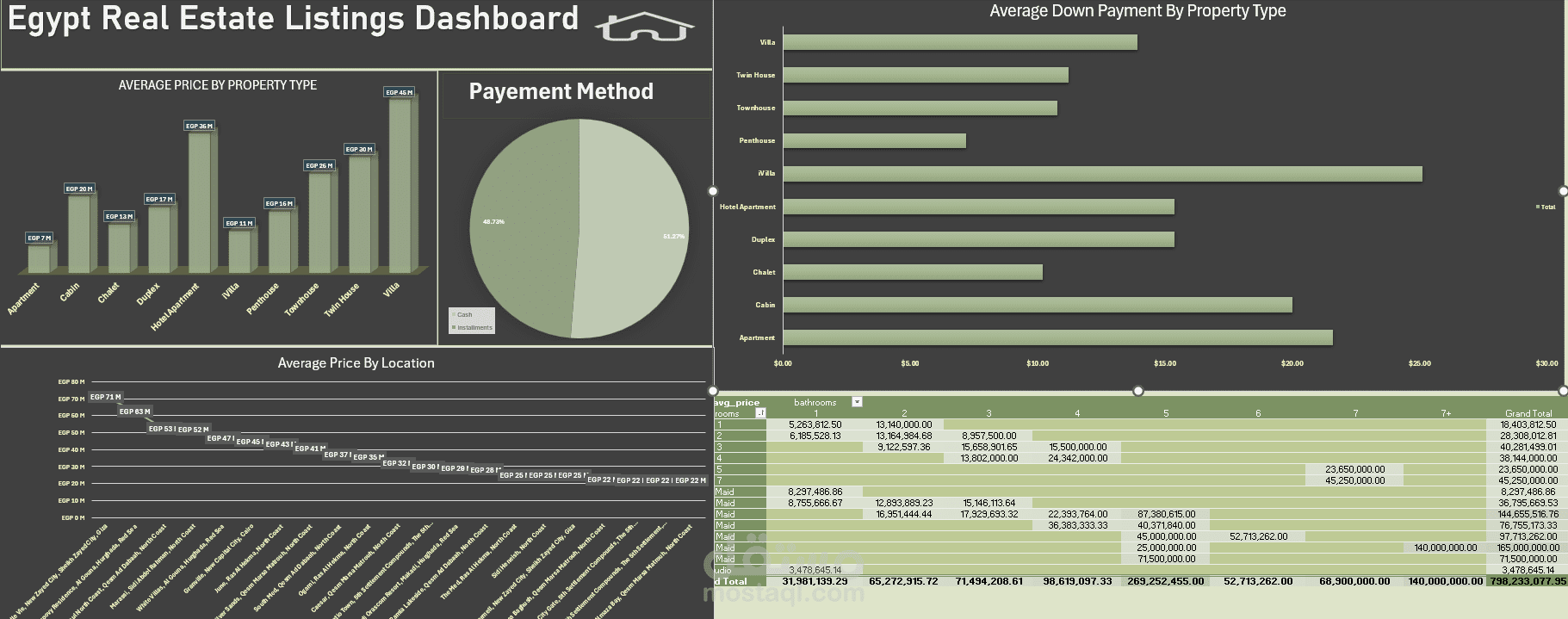
Task: Select the cell with 140,000,000.00 in the 7+ column
Action: coord(1445,548)
